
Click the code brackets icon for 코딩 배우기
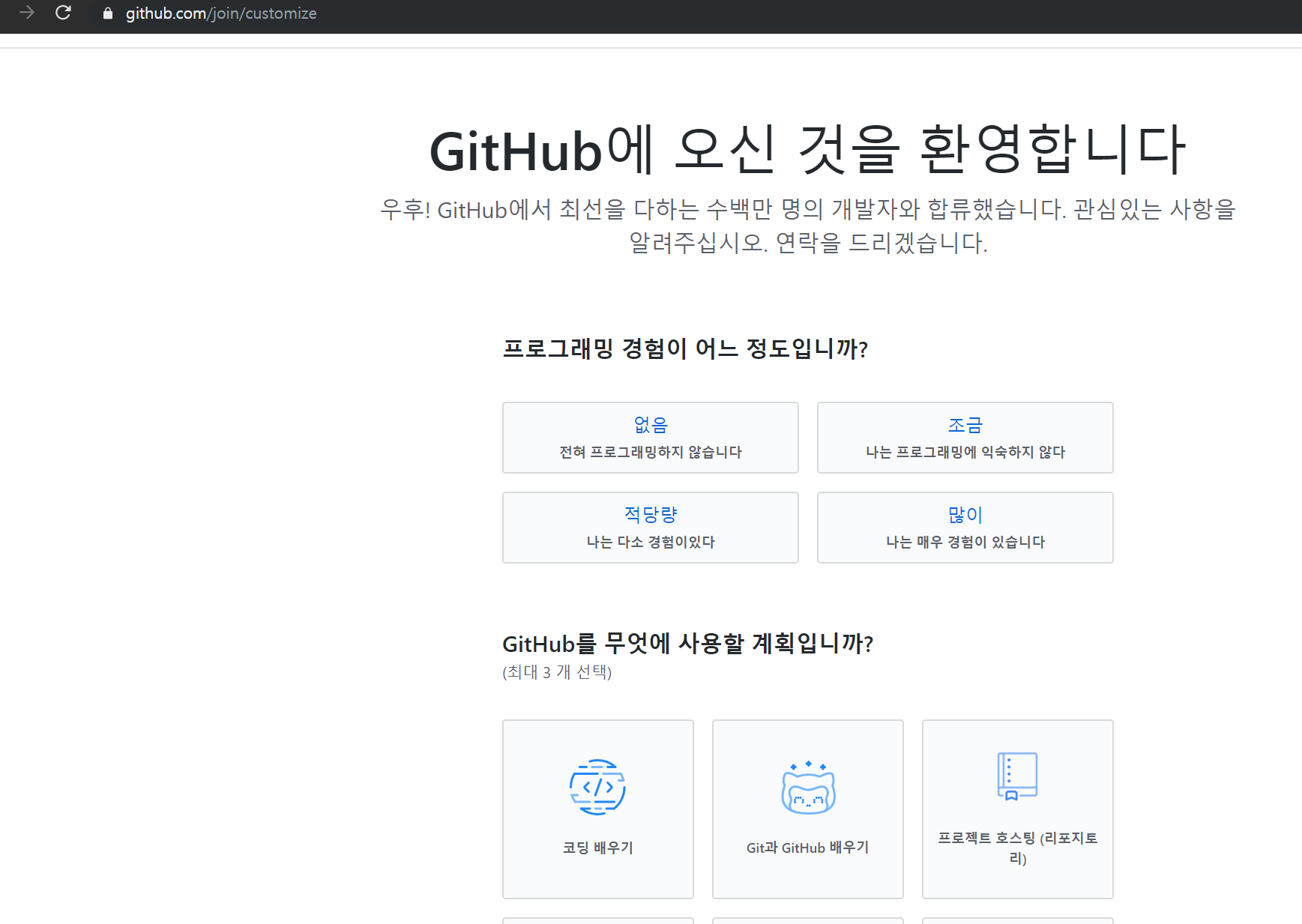(597, 787)
